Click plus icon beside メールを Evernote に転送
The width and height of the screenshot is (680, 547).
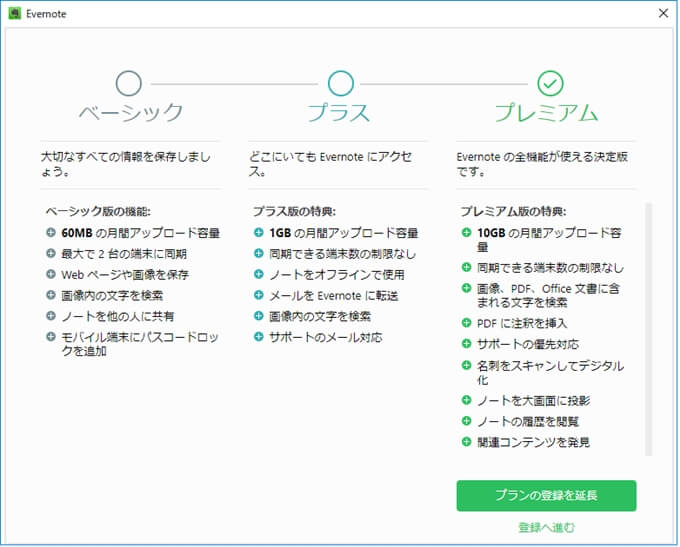[258, 295]
